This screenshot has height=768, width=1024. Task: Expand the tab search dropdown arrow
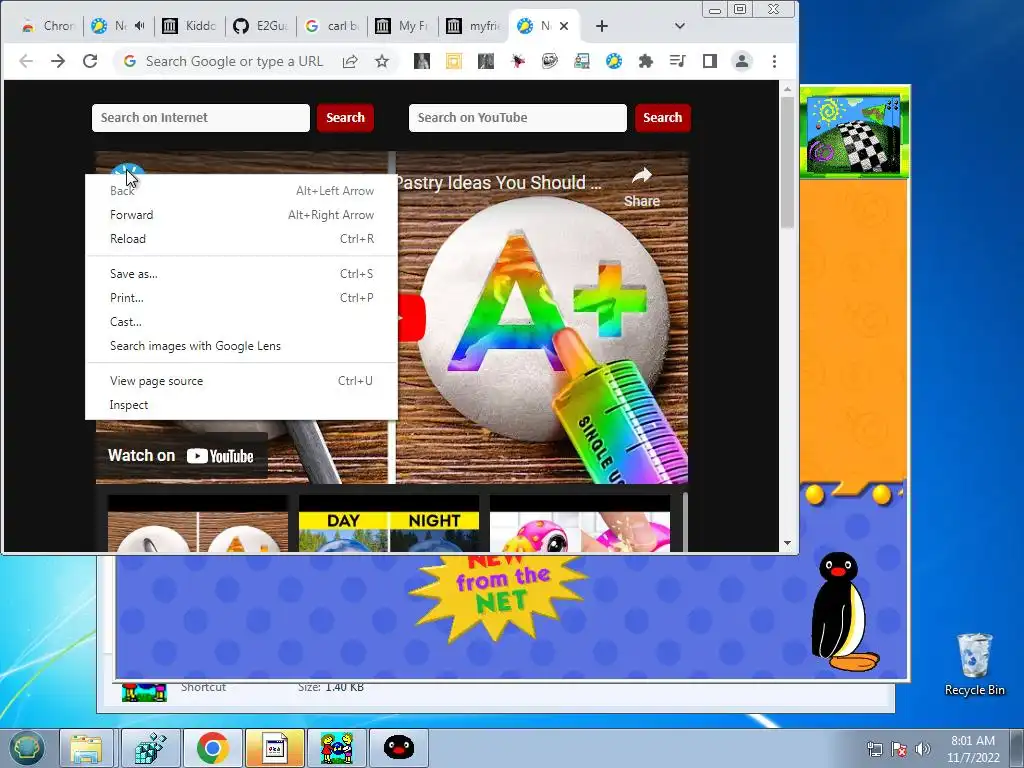coord(680,26)
